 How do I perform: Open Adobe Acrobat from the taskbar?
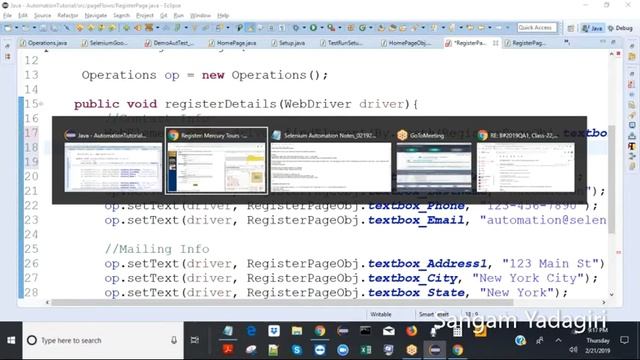coord(228,350)
